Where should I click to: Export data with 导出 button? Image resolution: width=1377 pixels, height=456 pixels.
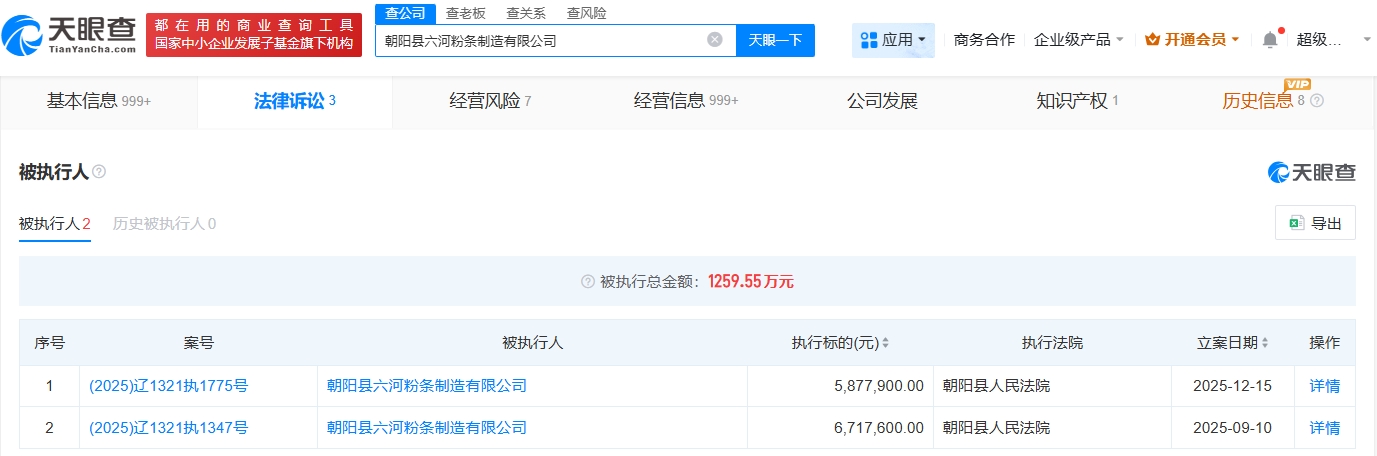(x=1315, y=223)
